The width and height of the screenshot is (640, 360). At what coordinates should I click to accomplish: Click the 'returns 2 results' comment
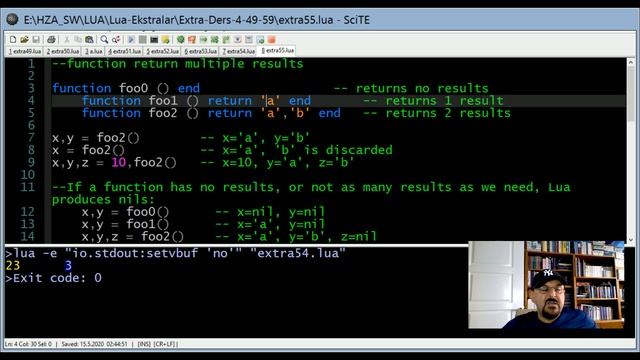448,113
